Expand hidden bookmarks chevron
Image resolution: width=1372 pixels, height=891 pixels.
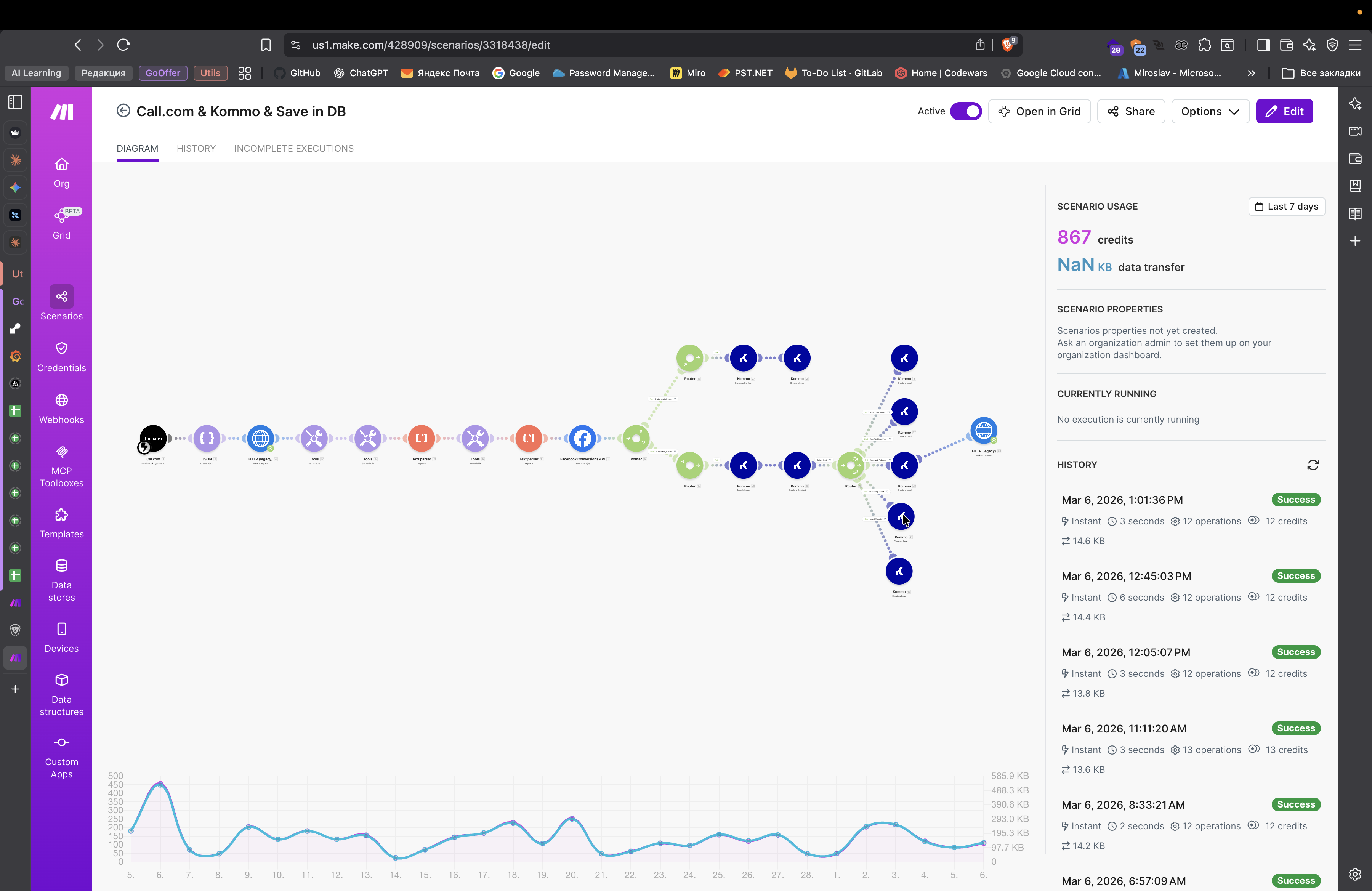point(1251,73)
